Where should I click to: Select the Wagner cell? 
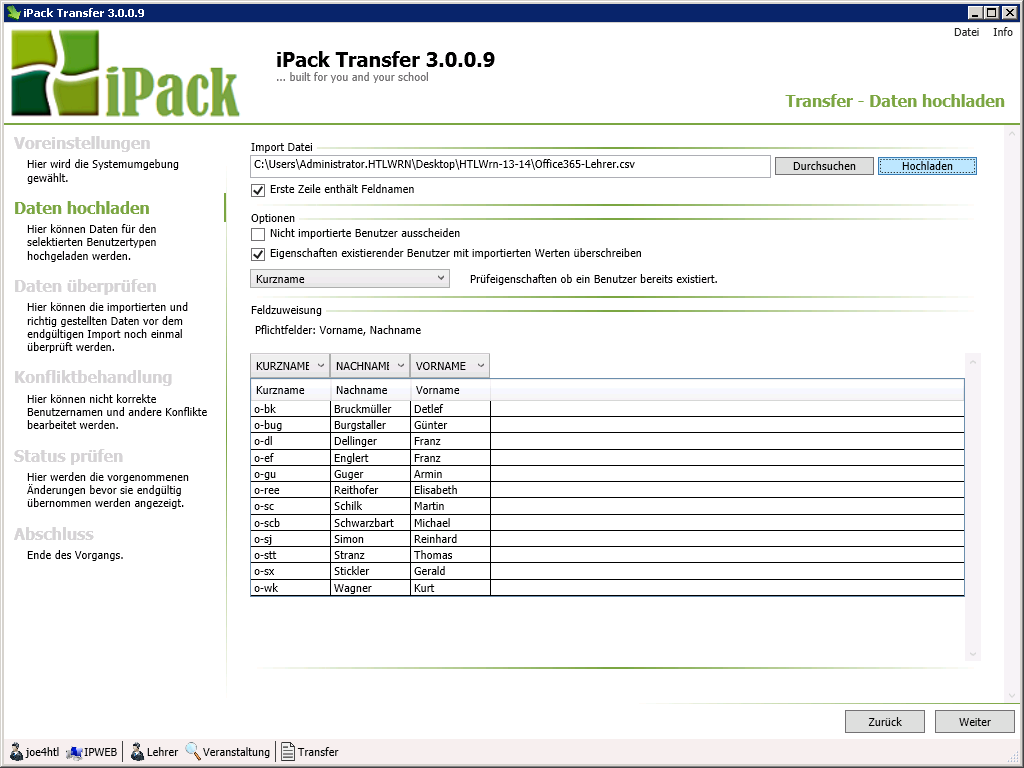coord(370,588)
